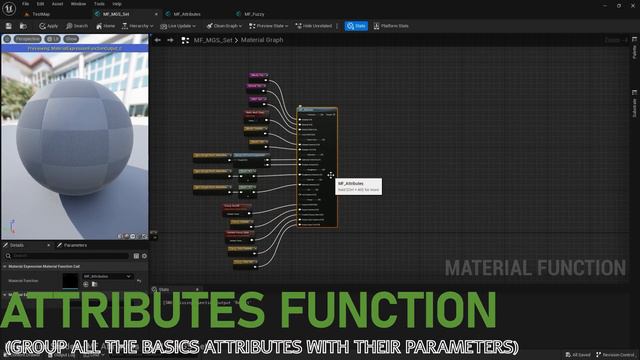Click the toolbar overflow separator menu
This screenshot has height=360, width=640.
point(337,26)
